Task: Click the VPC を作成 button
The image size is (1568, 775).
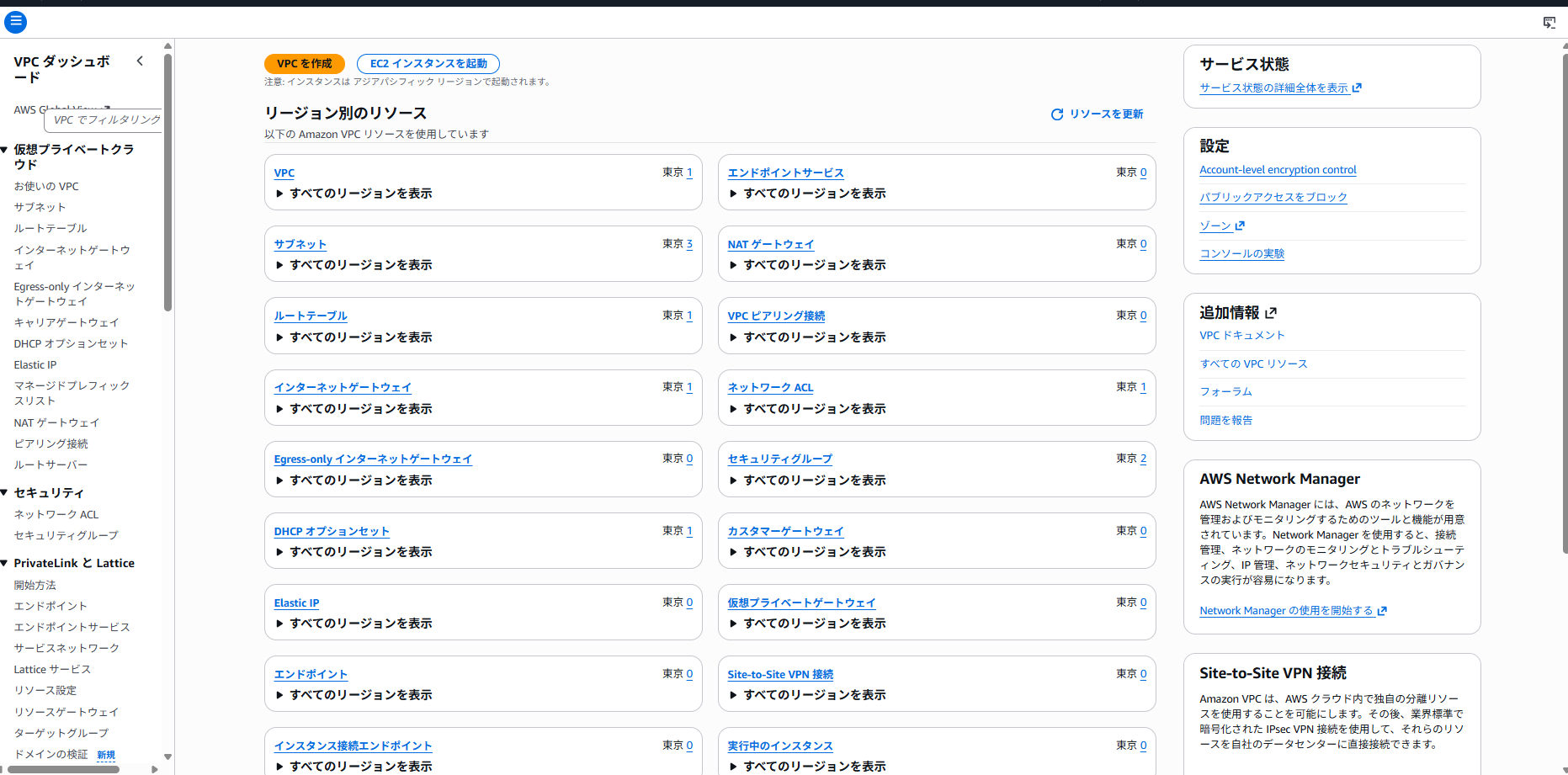Action: 305,64
